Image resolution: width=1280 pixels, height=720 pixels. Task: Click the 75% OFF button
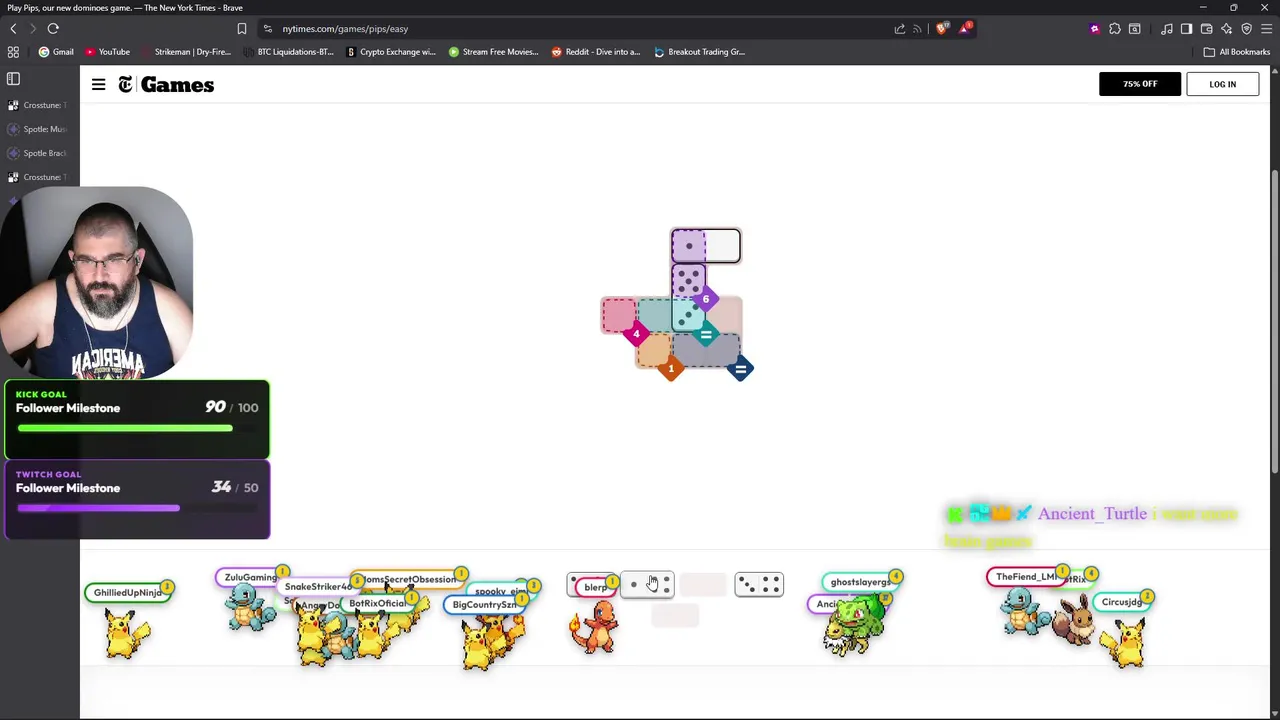click(1139, 84)
